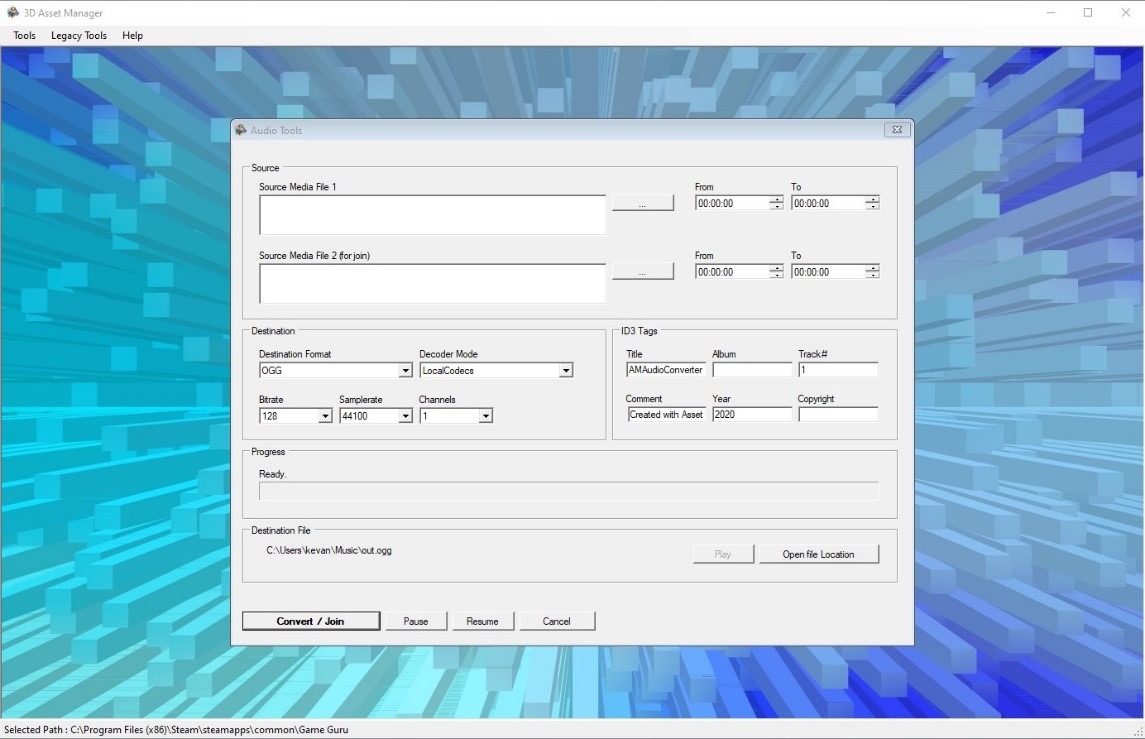Viewport: 1145px width, 739px height.
Task: Expand the Bitrate dropdown
Action: 325,416
